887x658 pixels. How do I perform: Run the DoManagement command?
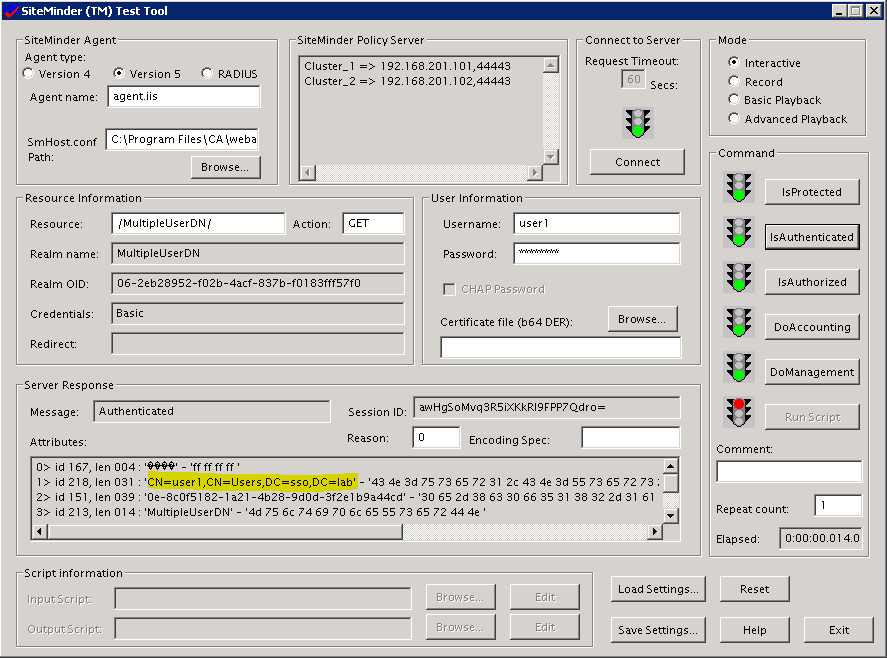pos(812,372)
